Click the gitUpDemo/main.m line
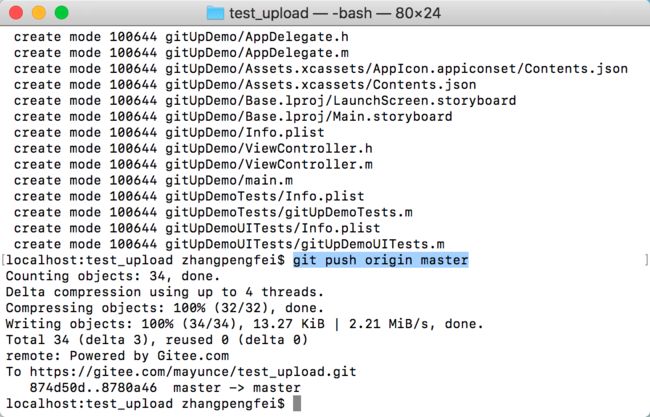This screenshot has height=417, width=650. [153, 180]
